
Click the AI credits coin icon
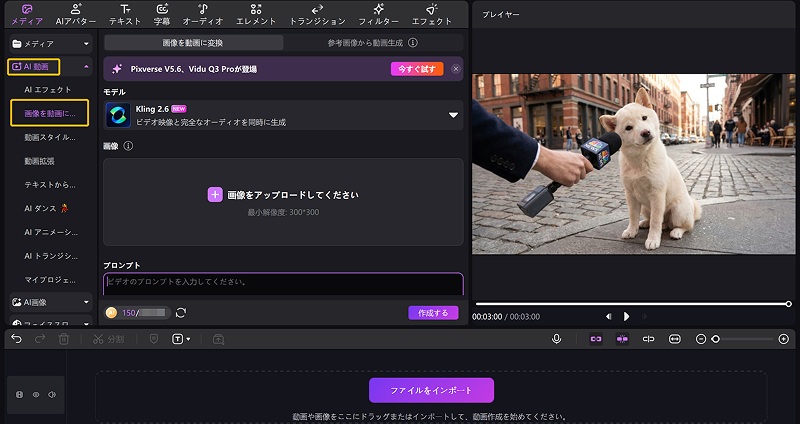point(111,313)
